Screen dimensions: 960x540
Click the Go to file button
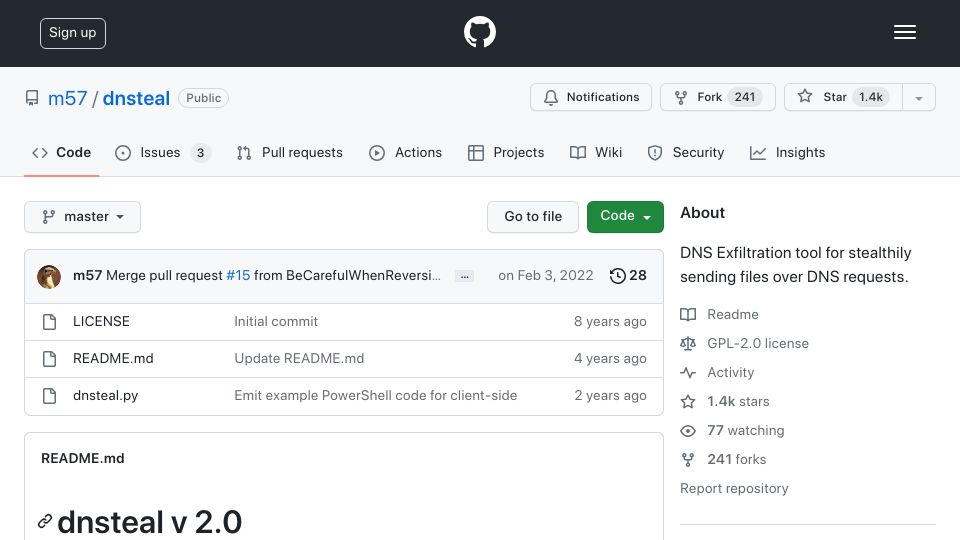click(x=533, y=217)
